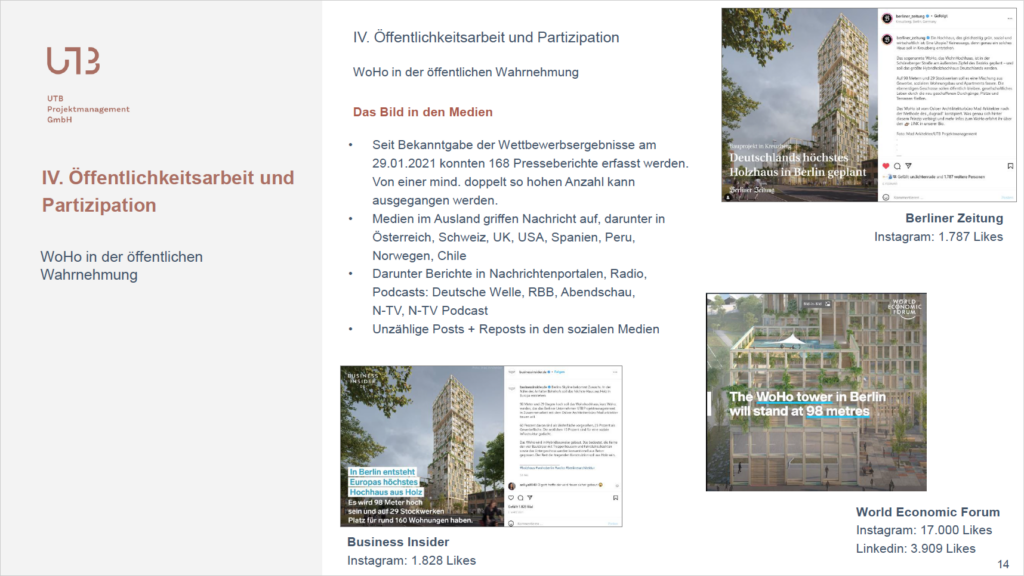Click the caption 'Instagram: 1.828 Likes'
The width and height of the screenshot is (1024, 576).
tap(411, 560)
